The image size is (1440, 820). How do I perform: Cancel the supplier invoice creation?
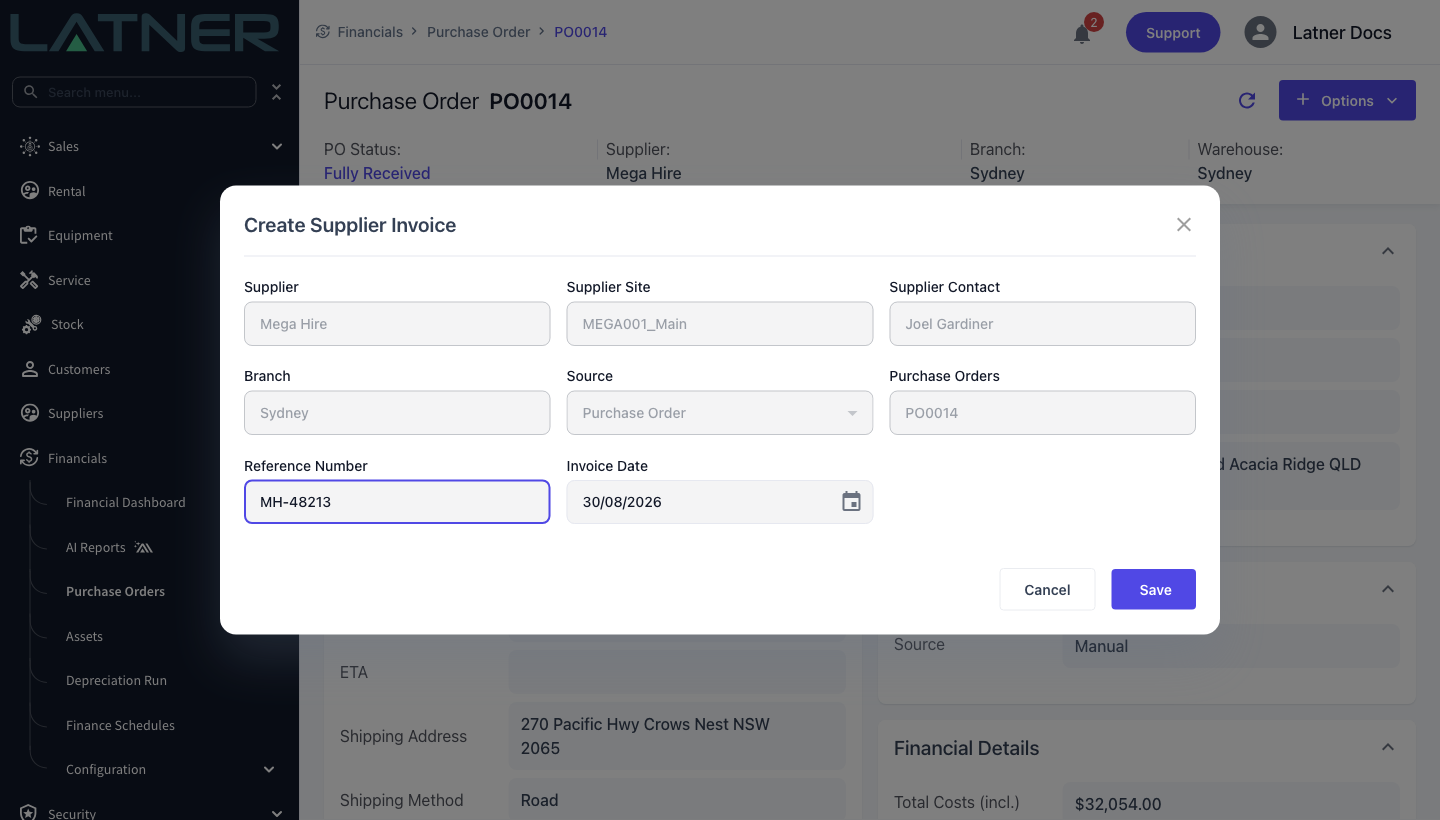[x=1047, y=590]
